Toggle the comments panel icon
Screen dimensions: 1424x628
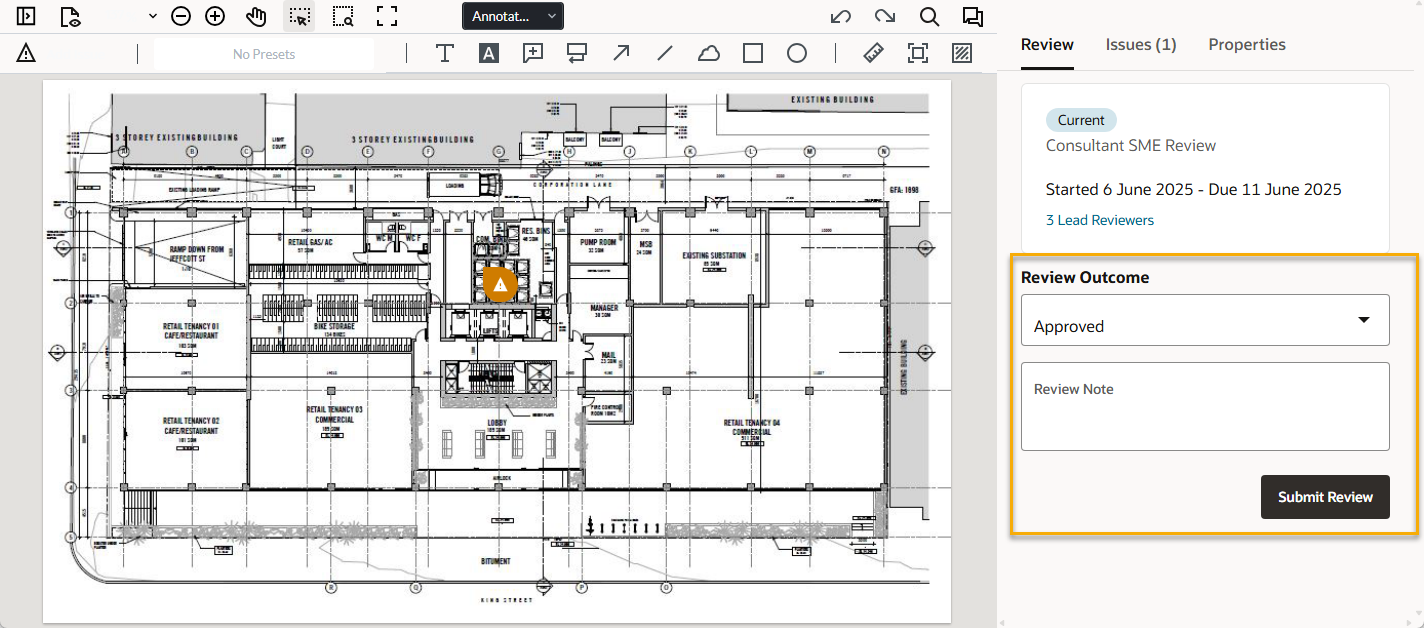point(971,16)
